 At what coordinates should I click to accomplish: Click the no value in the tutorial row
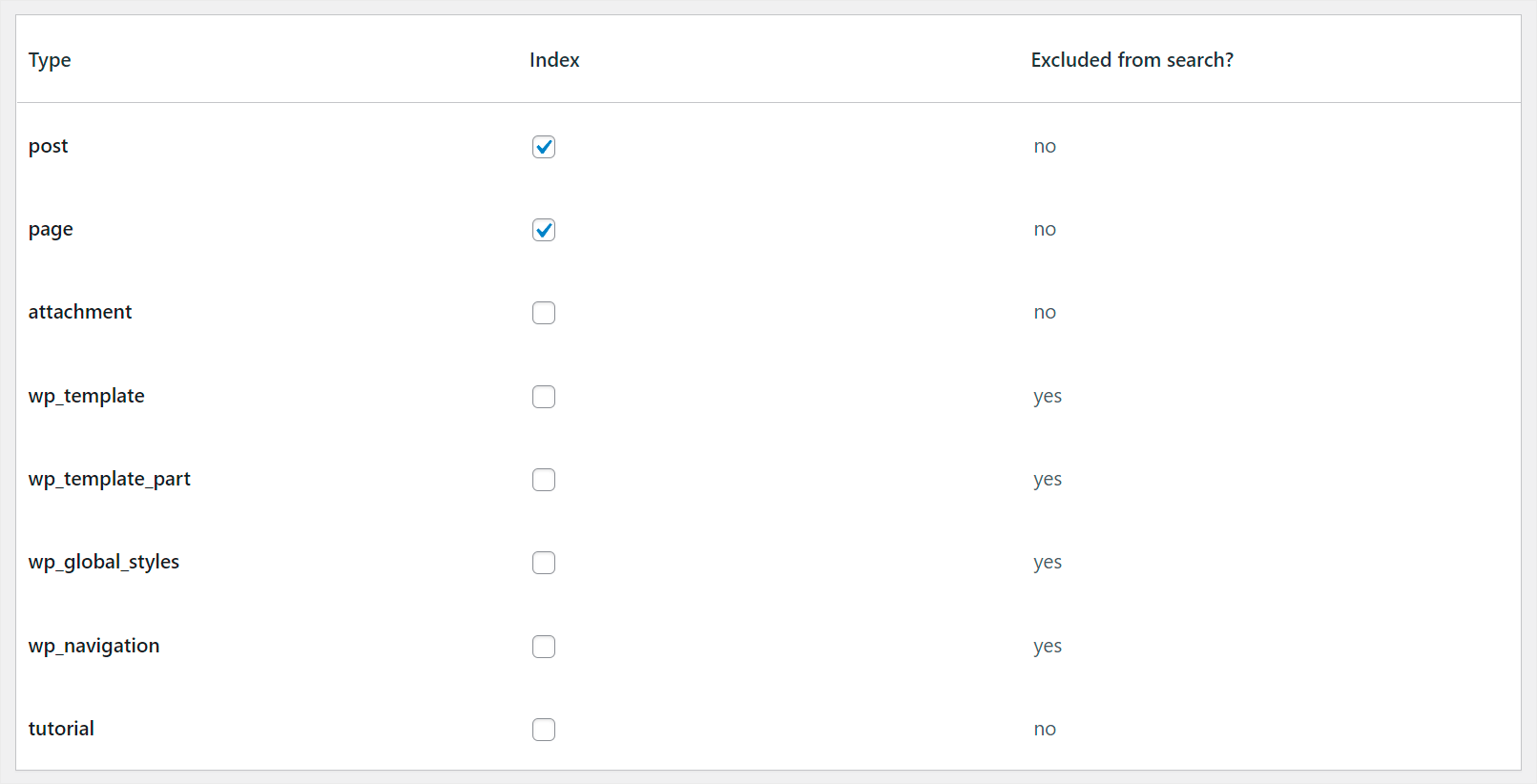(x=1045, y=729)
